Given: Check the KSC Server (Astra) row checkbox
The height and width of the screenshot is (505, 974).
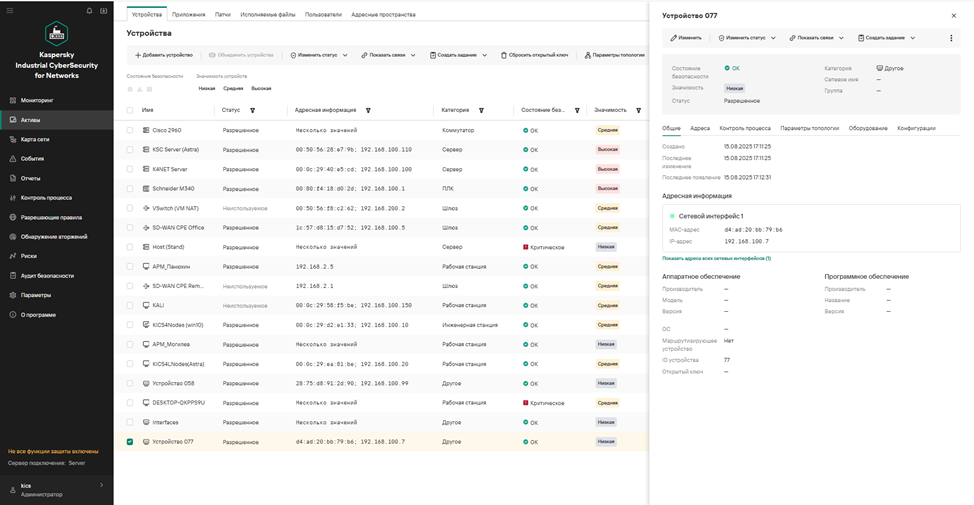Looking at the screenshot, I should [130, 150].
